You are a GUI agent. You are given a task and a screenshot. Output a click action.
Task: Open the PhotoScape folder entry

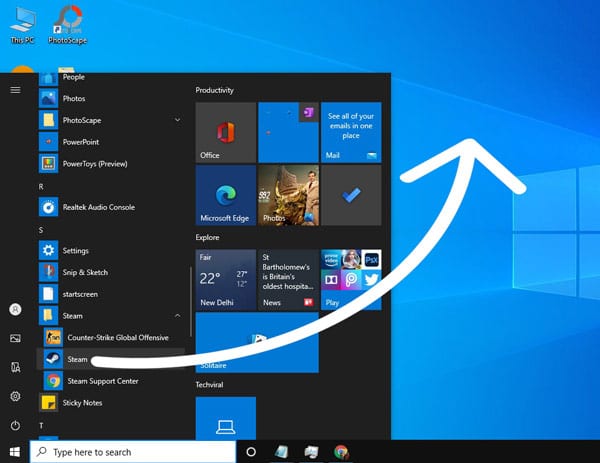pyautogui.click(x=111, y=120)
